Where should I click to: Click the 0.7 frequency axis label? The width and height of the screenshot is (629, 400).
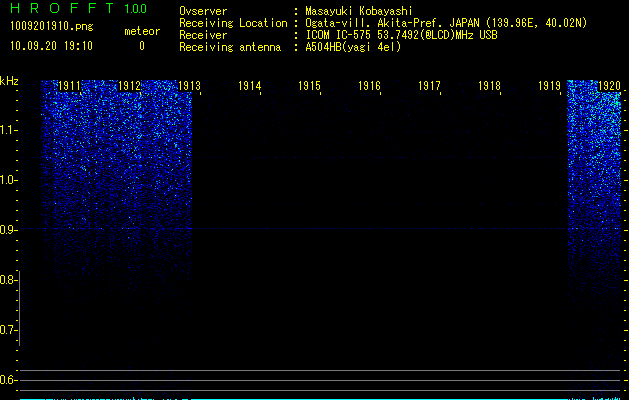pos(7,330)
